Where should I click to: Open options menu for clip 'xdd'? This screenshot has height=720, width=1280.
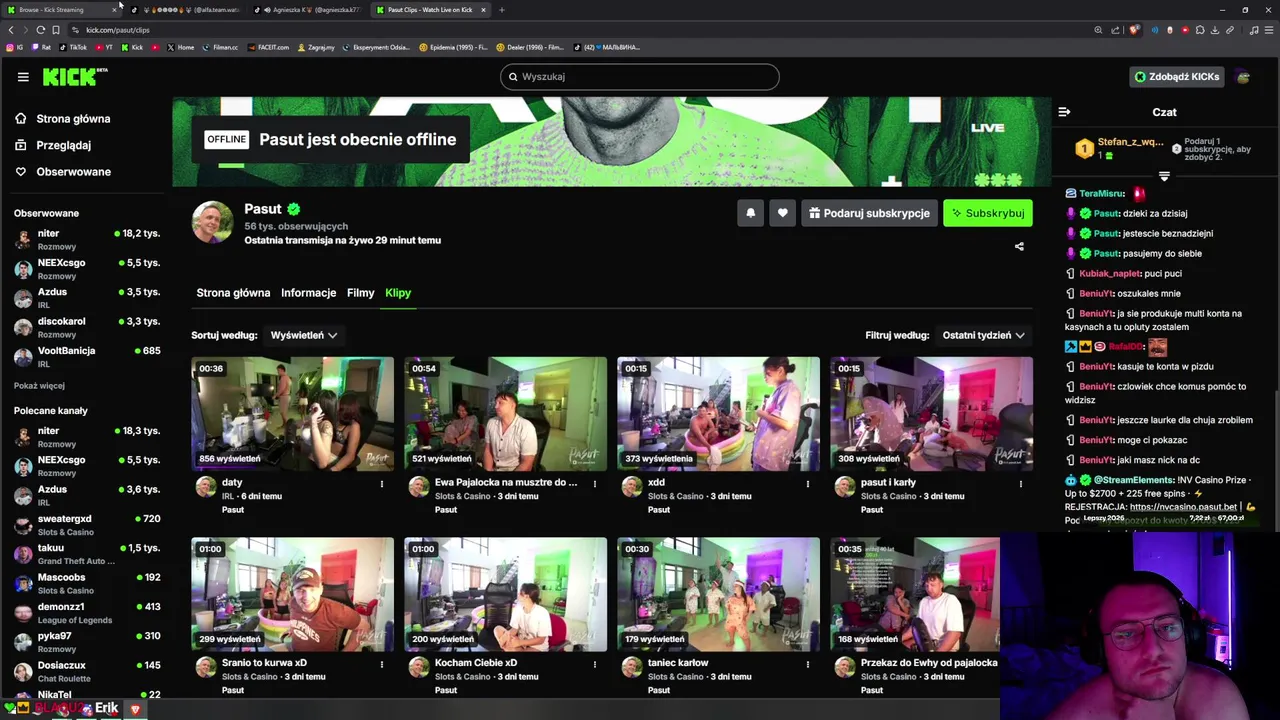807,484
